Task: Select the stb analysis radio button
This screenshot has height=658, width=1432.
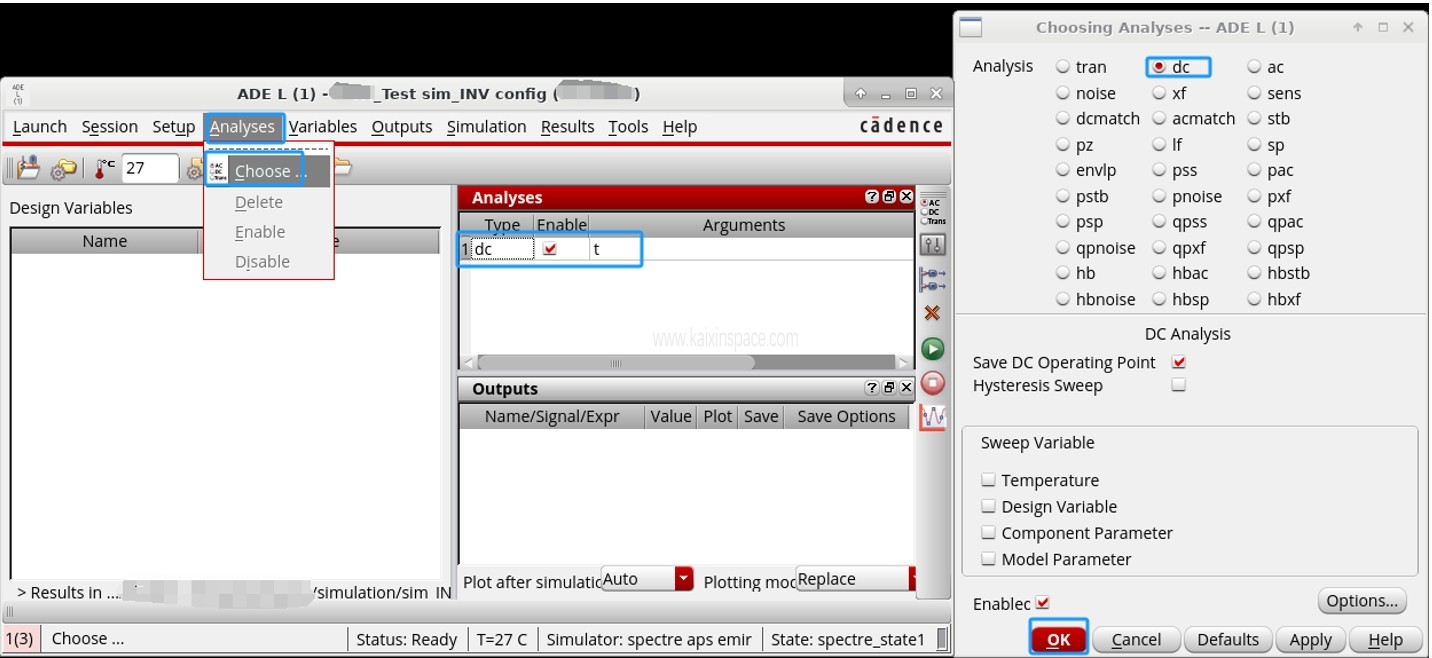Action: pos(1254,119)
